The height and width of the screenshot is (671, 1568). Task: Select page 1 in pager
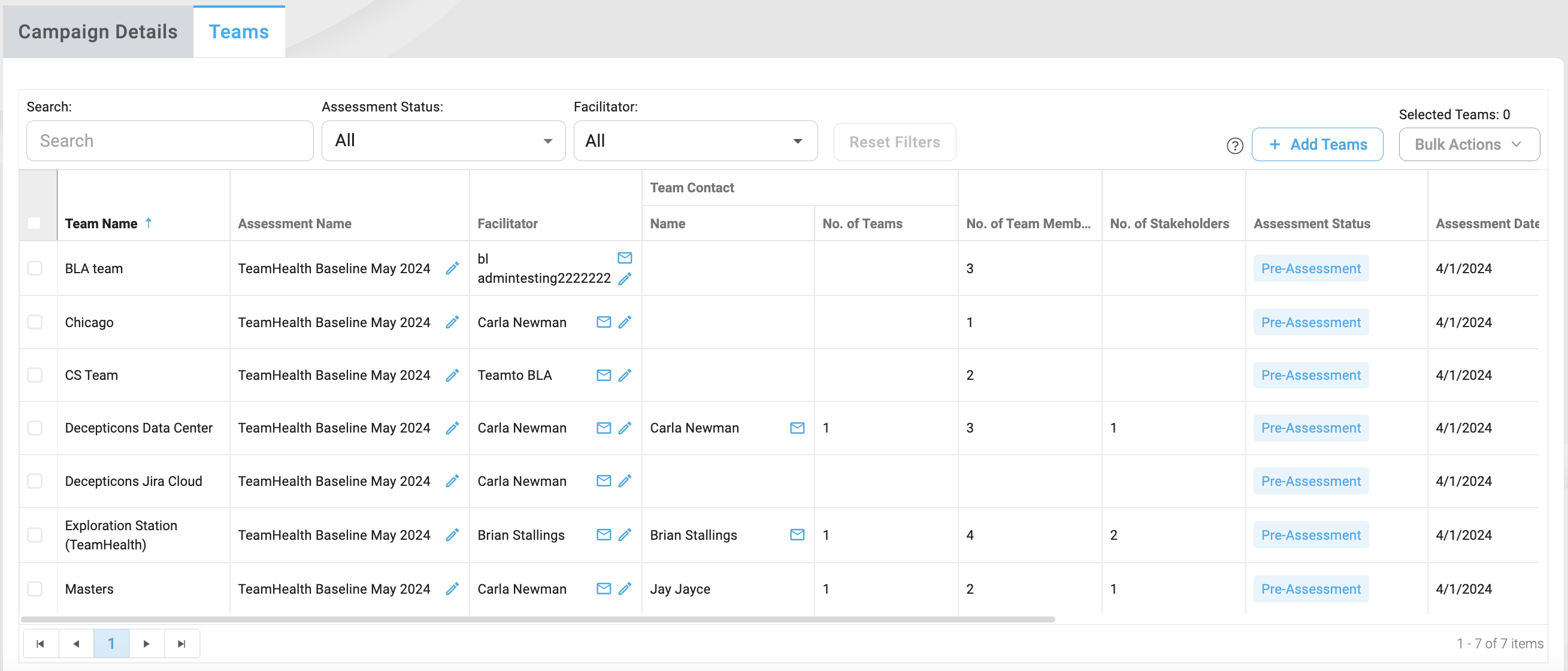coord(111,643)
